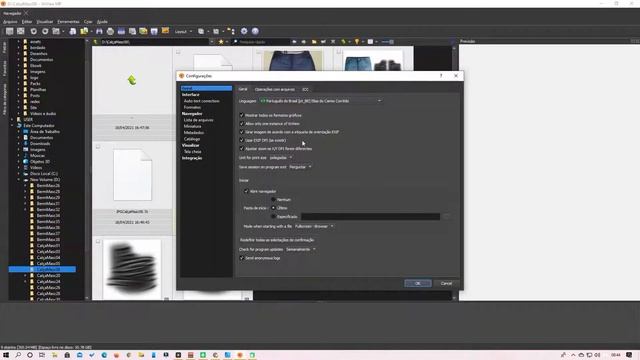Toggle the Send anonymous logs checkbox
The height and width of the screenshot is (360, 640).
click(x=242, y=258)
